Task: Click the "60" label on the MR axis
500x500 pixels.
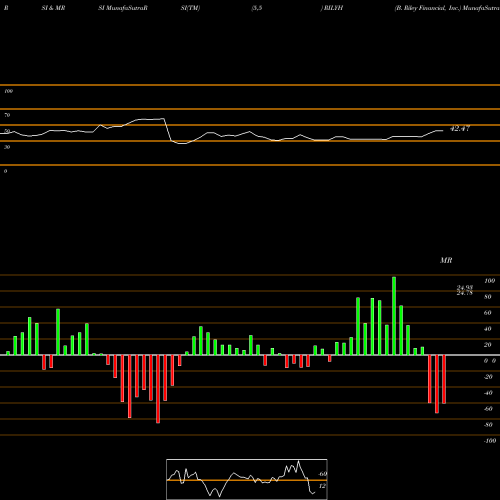Action: pos(488,313)
